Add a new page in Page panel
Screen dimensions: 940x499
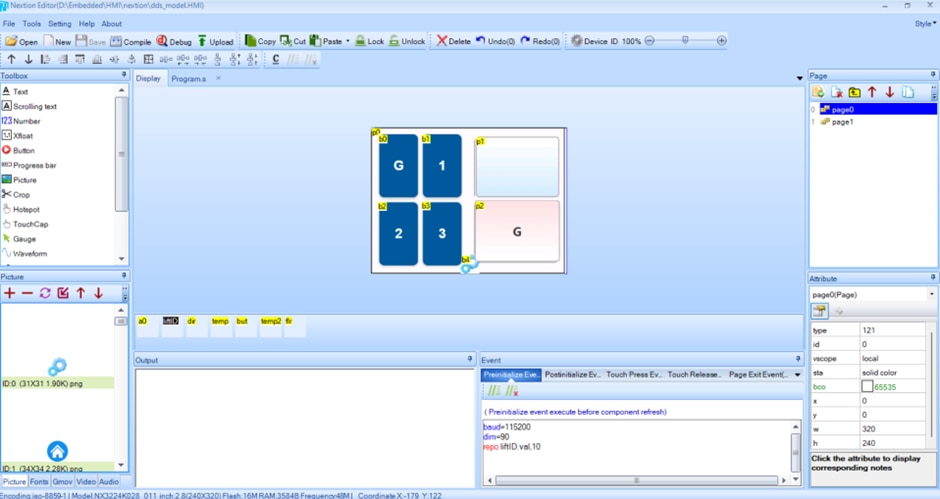pos(818,92)
